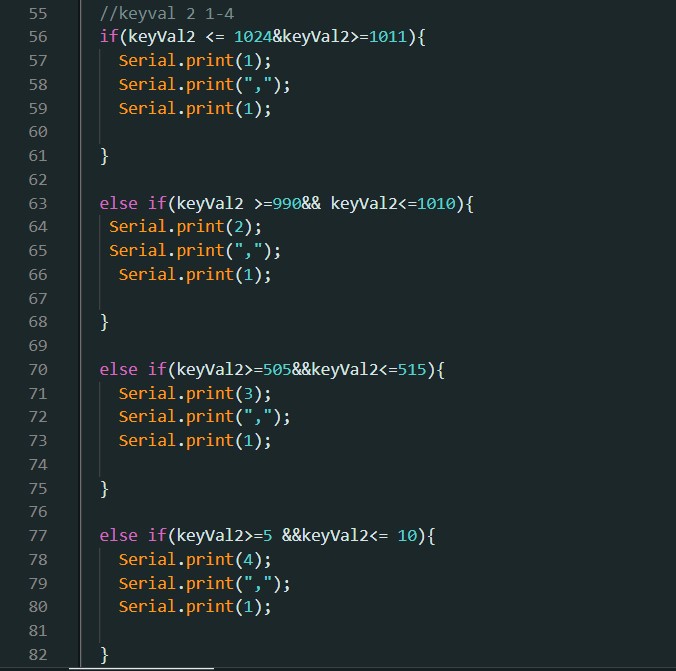Click line number 60 in the gutter
The image size is (676, 671).
(x=38, y=132)
